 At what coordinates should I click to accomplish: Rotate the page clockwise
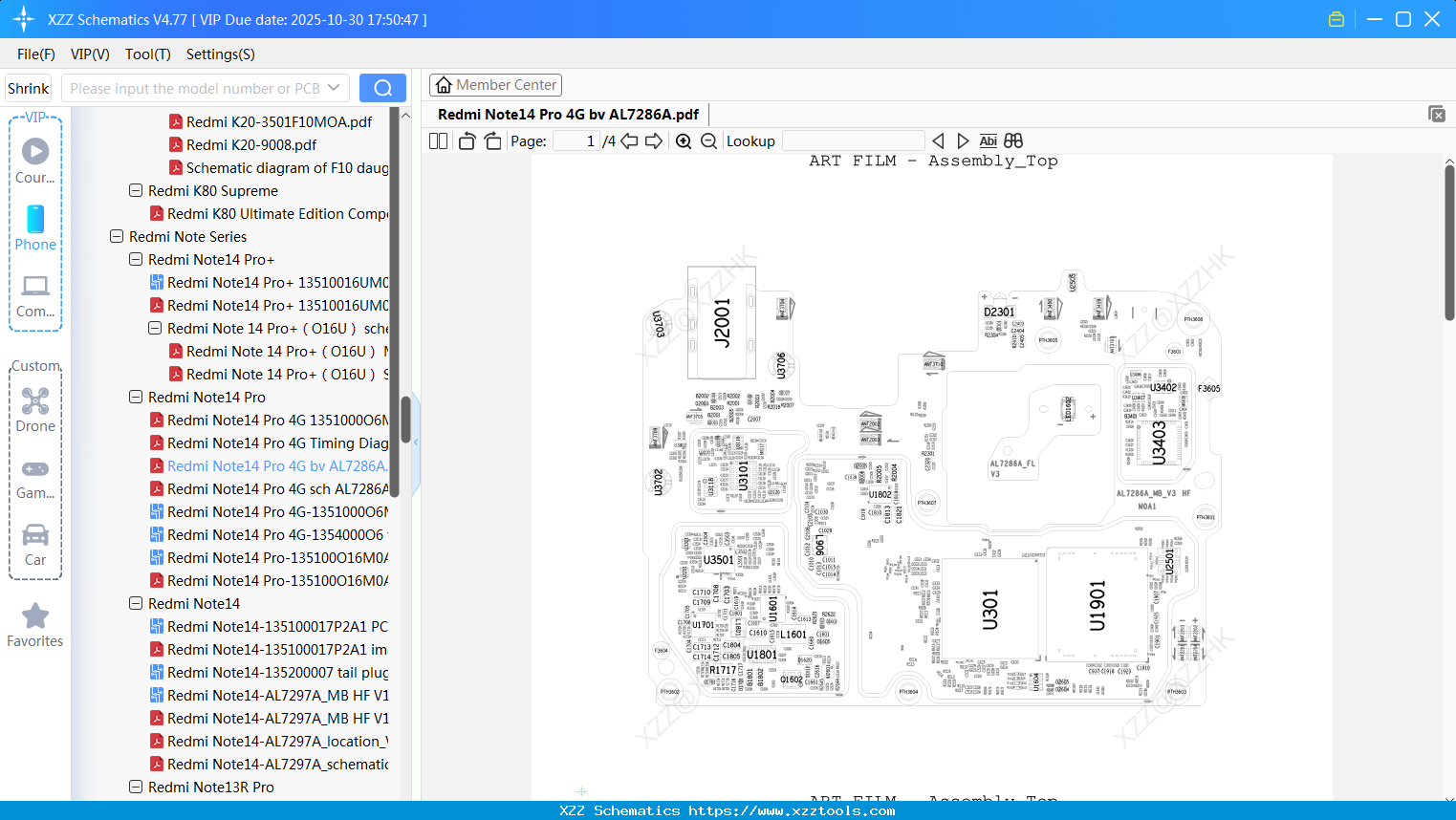[492, 141]
